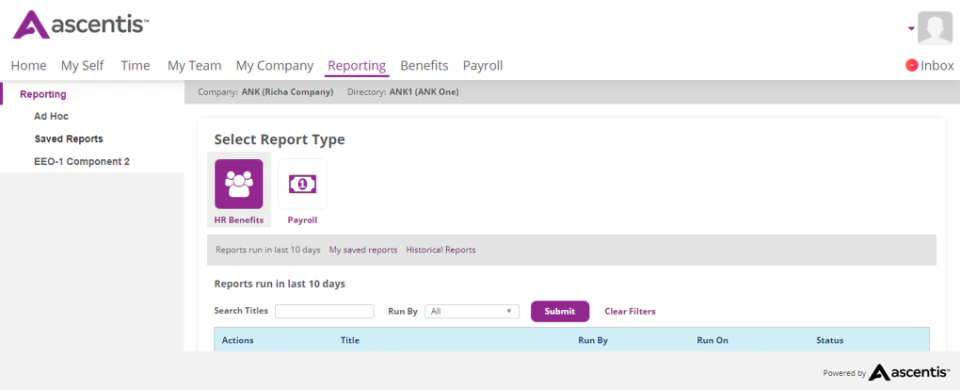Viewport: 960px width, 390px height.
Task: Click the Submit button
Action: point(560,311)
